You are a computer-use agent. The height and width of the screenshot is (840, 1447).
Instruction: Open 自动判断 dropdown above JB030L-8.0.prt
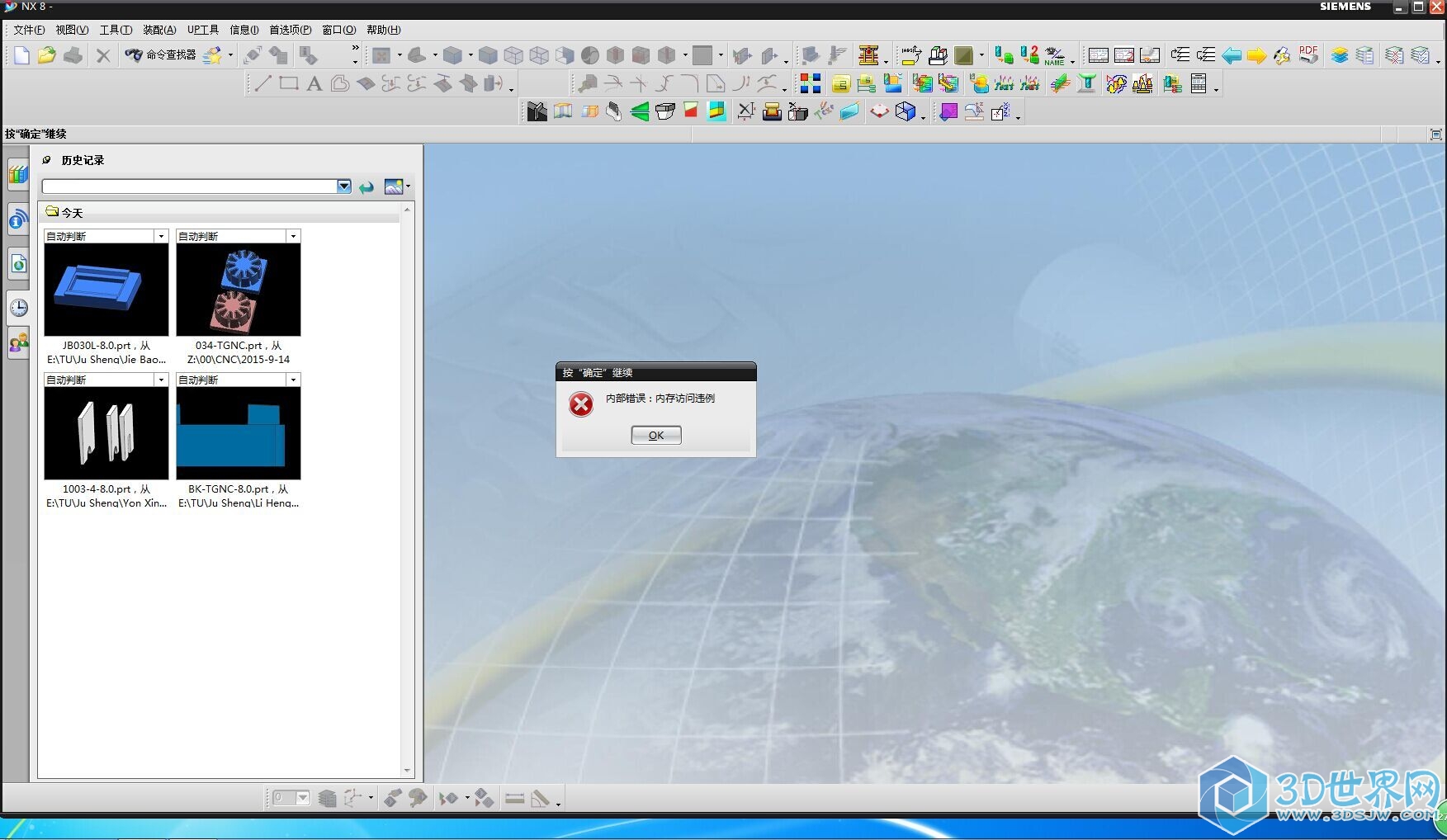pos(161,236)
